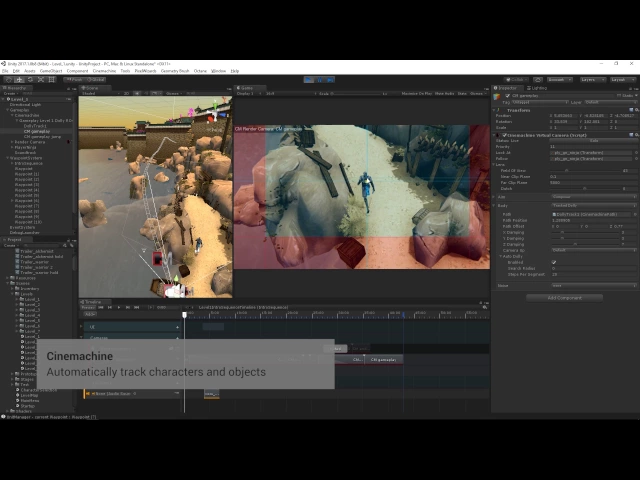The height and width of the screenshot is (480, 640).
Task: Open the Layout dropdown
Action: [x=622, y=80]
